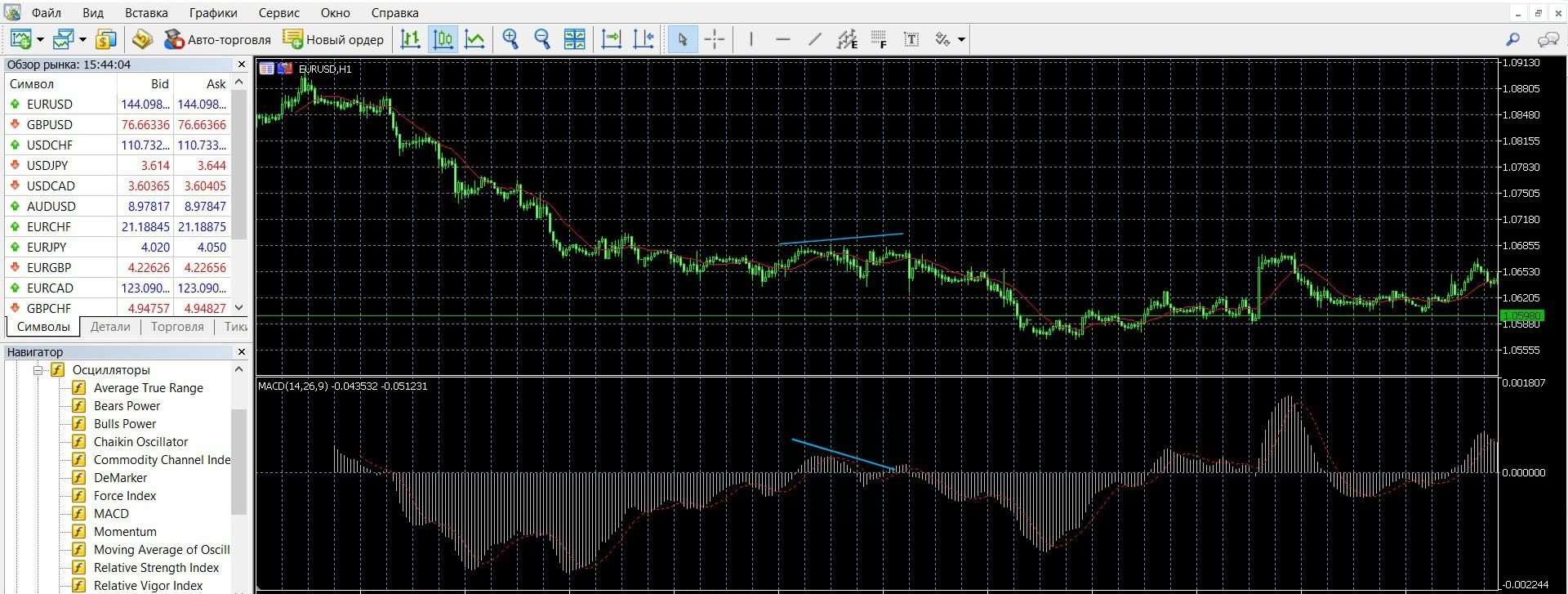Open the Графики menu
Image resolution: width=1568 pixels, height=594 pixels.
coord(213,13)
